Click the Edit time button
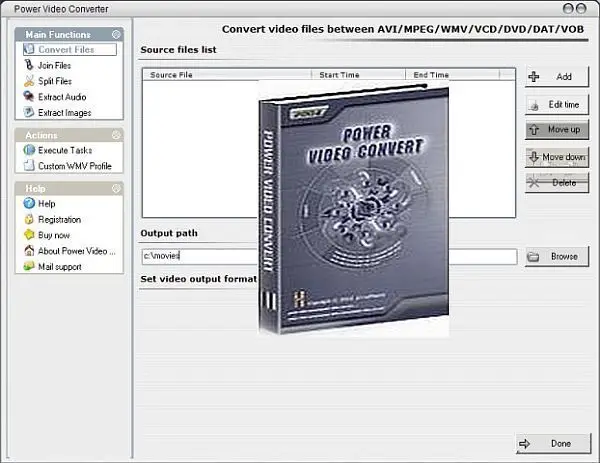Viewport: 600px width, 463px height. [557, 104]
